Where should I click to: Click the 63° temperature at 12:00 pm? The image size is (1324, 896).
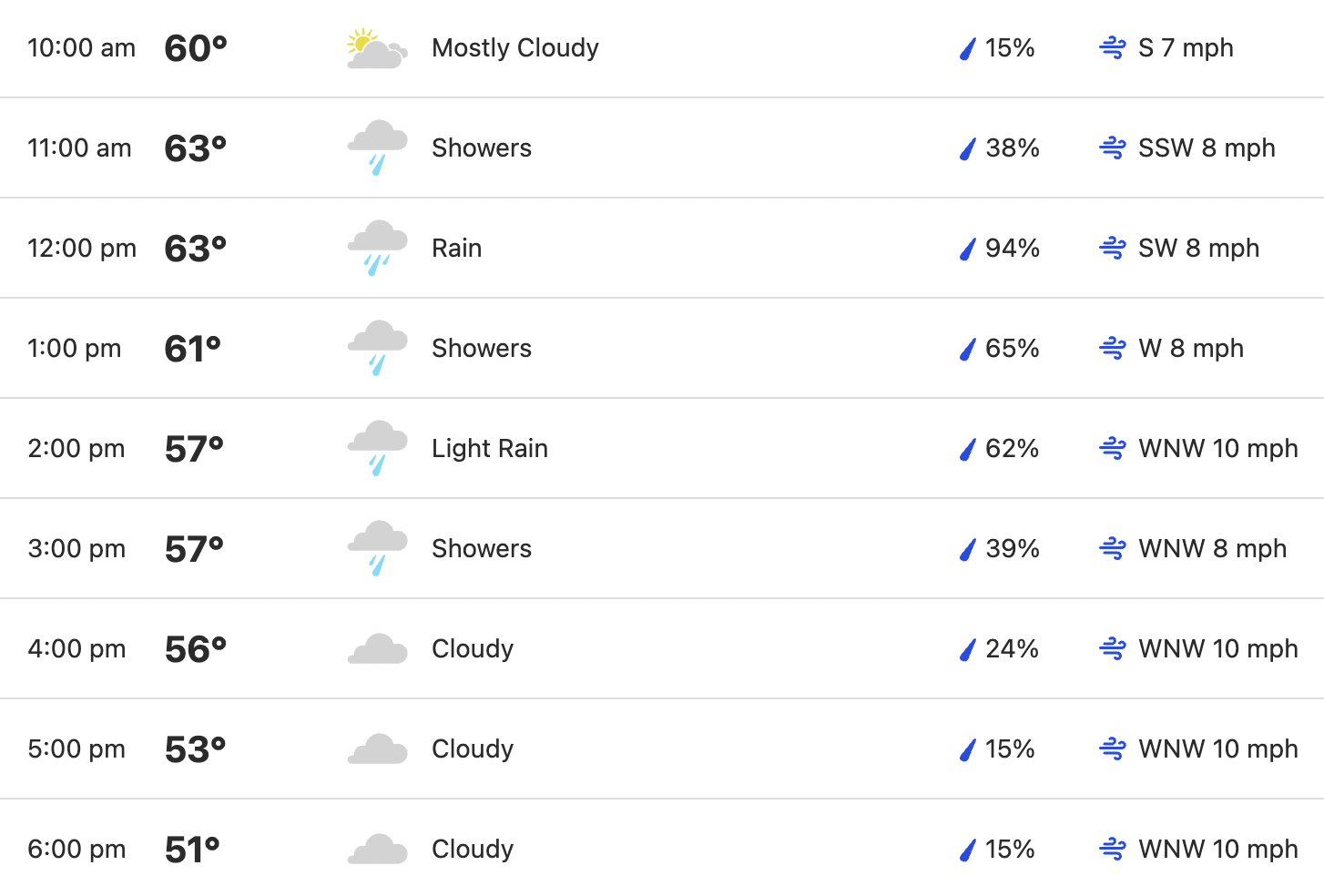pyautogui.click(x=196, y=249)
